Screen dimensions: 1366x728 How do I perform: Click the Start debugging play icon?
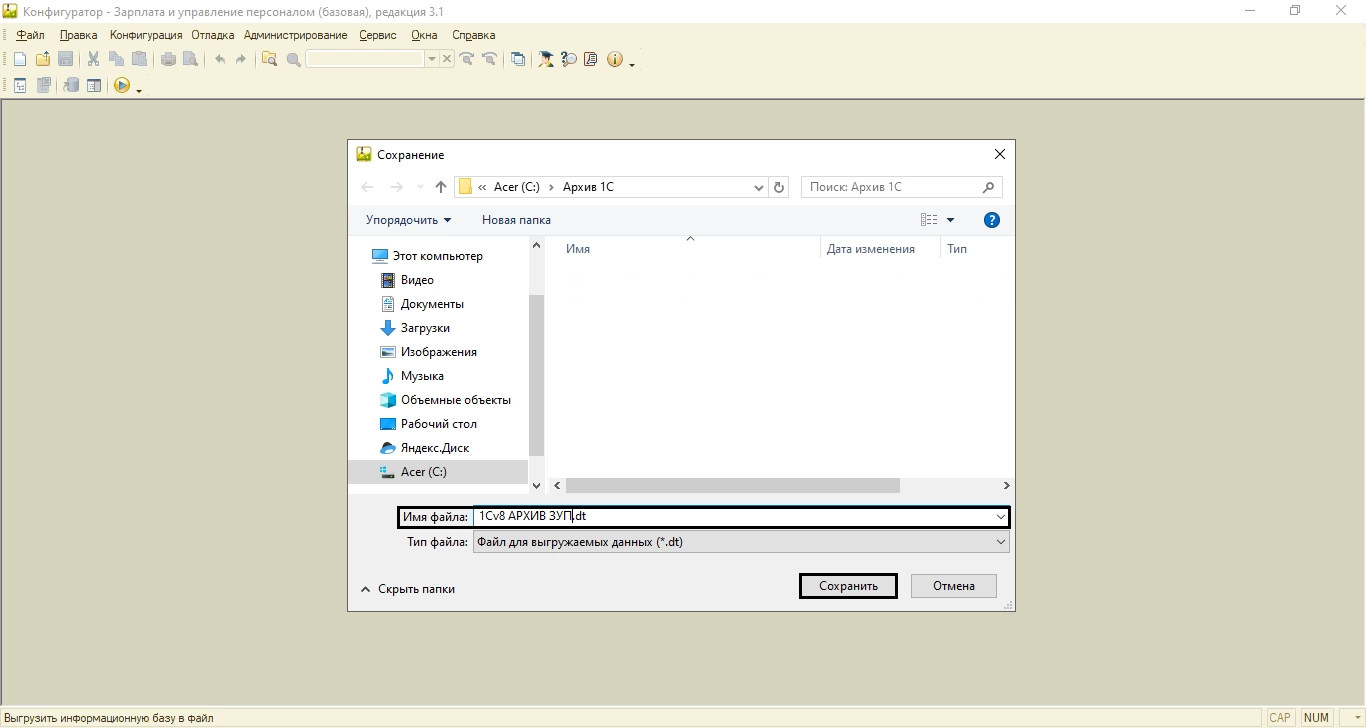tap(122, 86)
